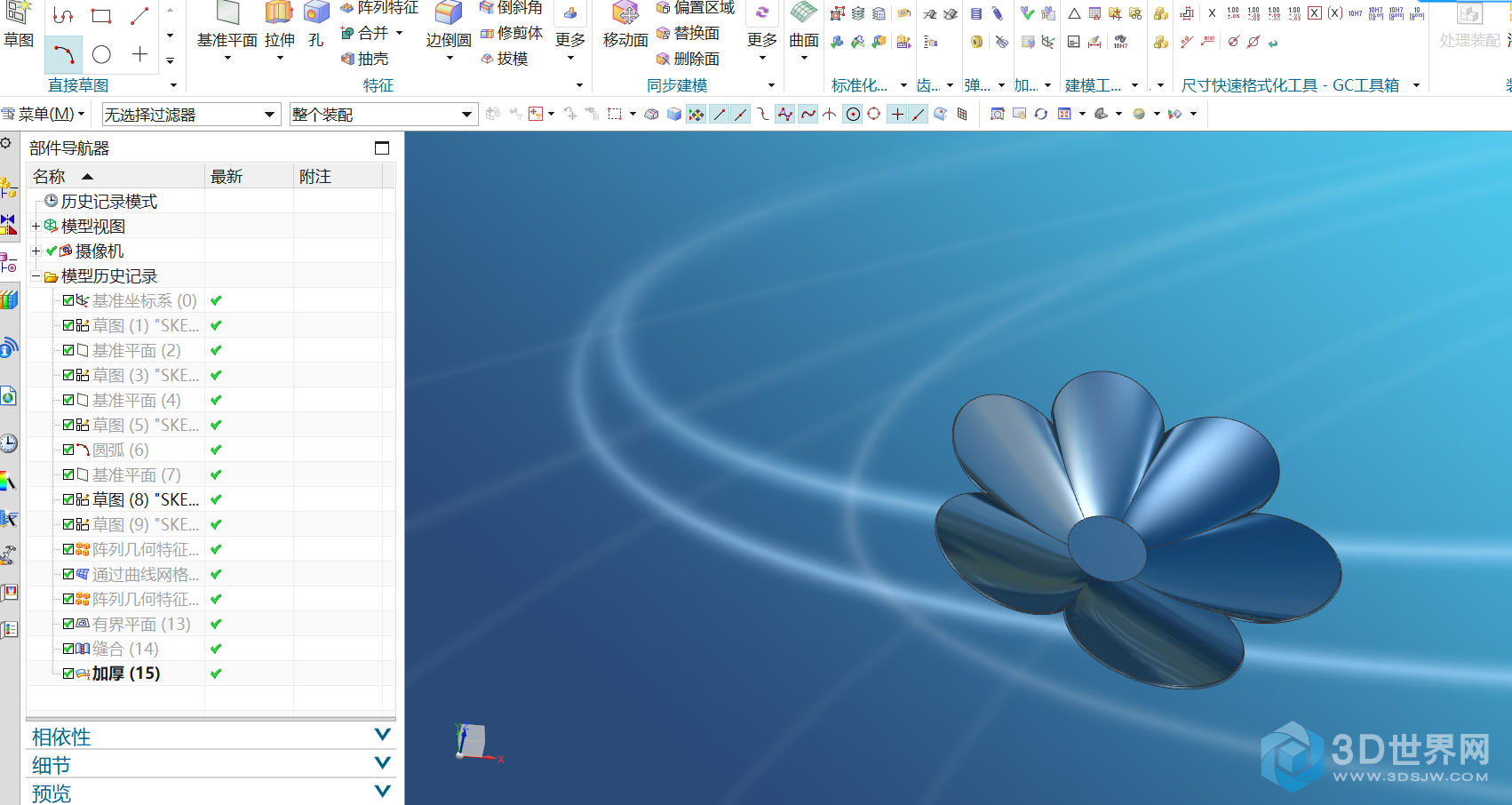Expand the 相依性 panel
The height and width of the screenshot is (805, 1512).
(x=383, y=735)
